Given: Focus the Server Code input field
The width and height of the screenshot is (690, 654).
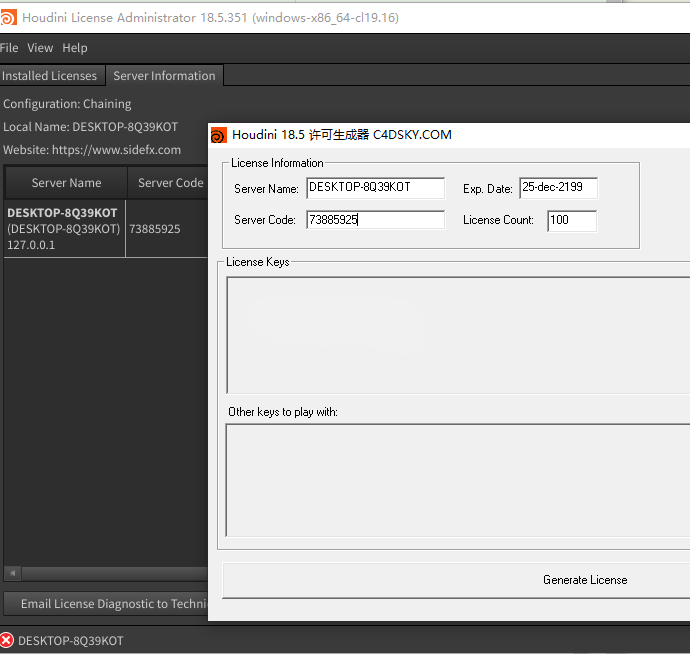Looking at the screenshot, I should (375, 220).
